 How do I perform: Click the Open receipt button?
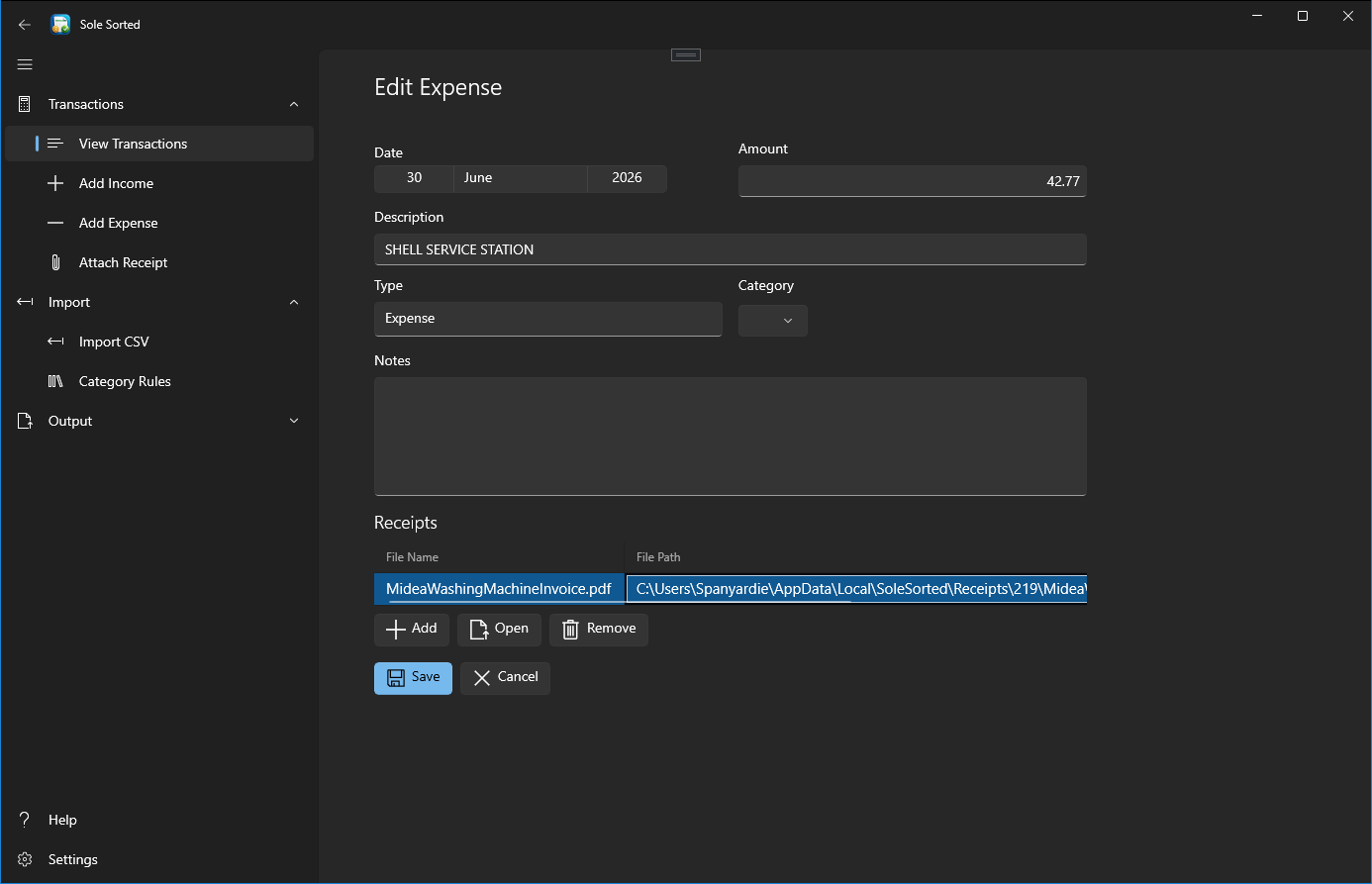pos(499,629)
